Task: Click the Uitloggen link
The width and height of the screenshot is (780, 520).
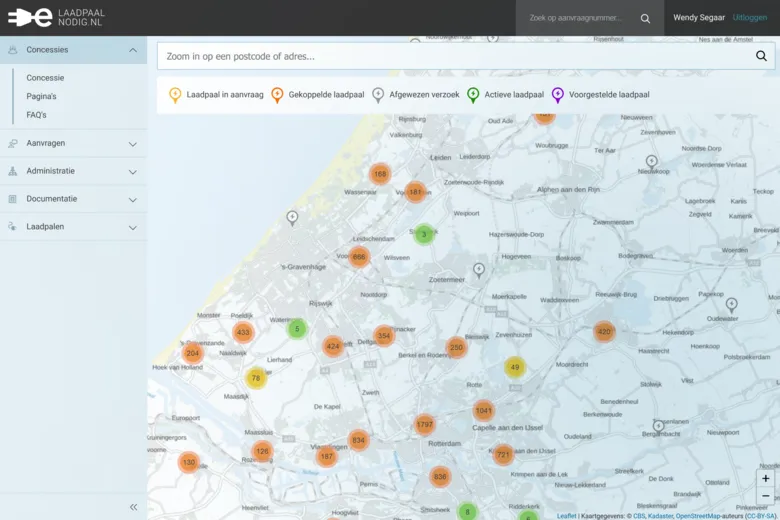Action: [x=750, y=18]
